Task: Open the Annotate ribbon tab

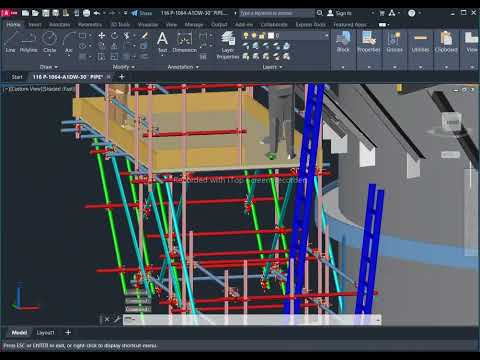Action: (x=59, y=25)
